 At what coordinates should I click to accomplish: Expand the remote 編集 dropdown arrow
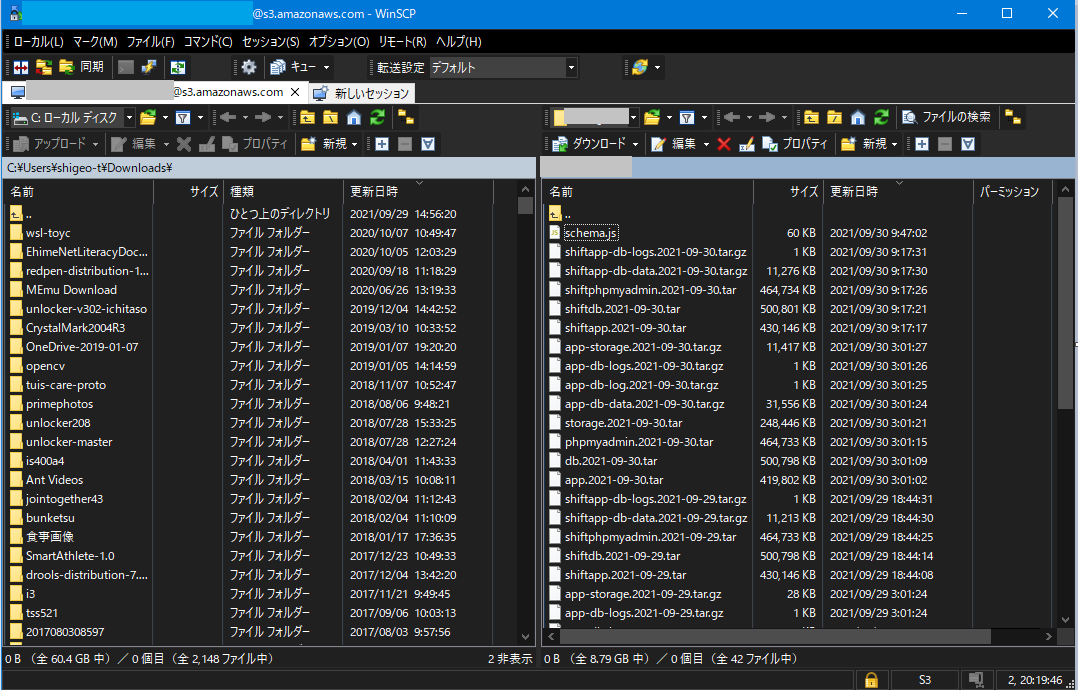[705, 144]
